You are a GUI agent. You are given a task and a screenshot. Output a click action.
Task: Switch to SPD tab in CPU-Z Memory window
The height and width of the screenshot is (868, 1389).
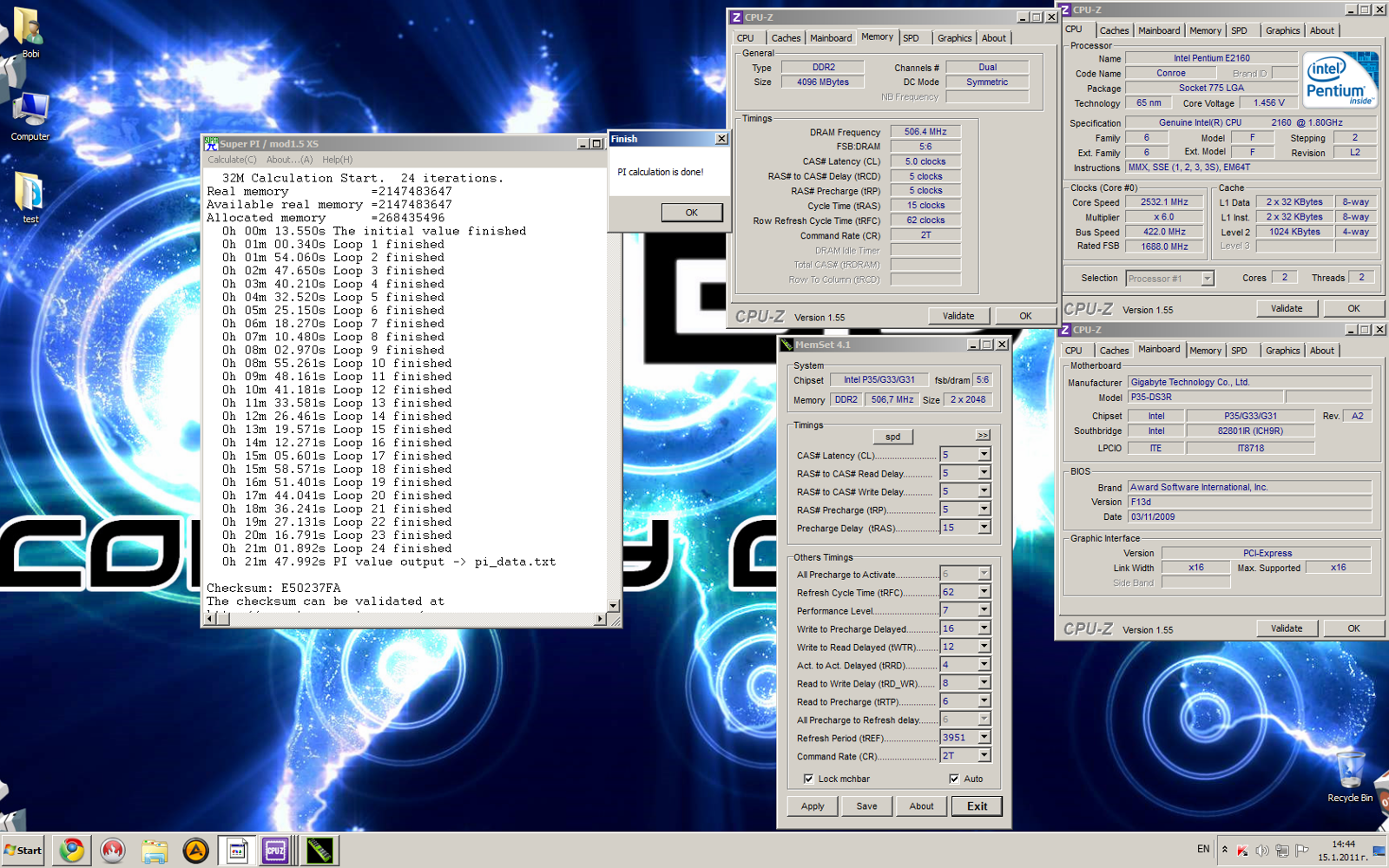click(x=911, y=38)
